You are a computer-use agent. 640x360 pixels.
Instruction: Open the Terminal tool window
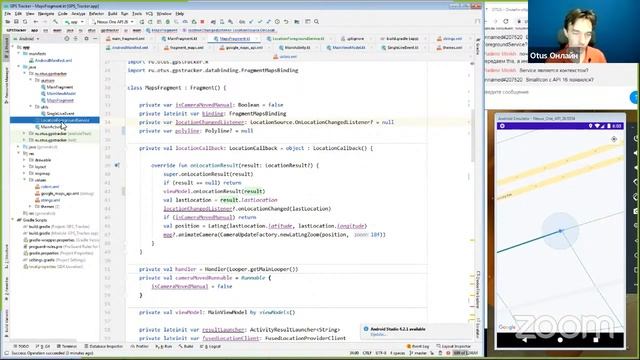click(67, 347)
